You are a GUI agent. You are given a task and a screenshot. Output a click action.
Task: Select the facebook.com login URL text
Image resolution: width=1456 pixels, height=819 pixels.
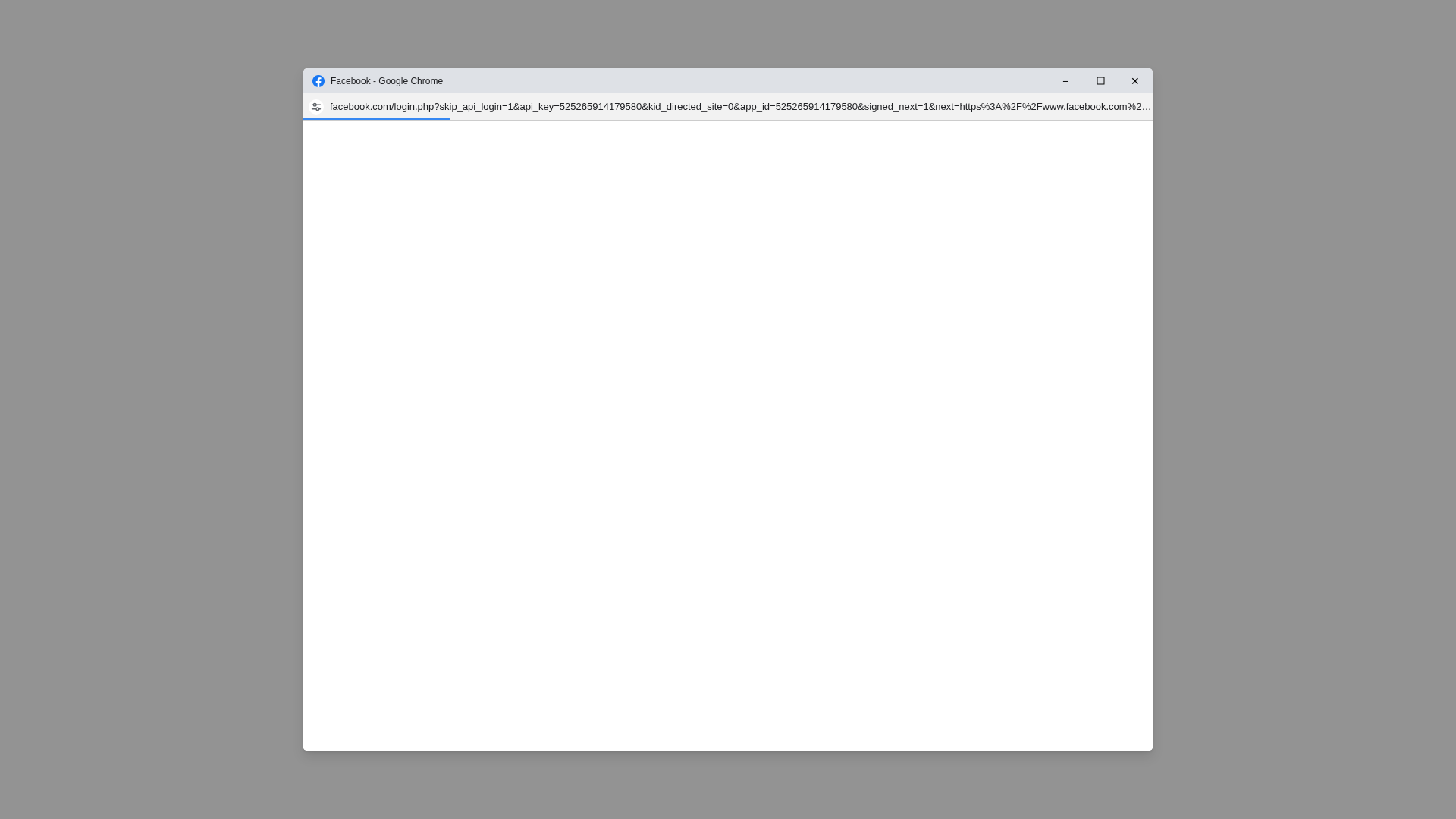tap(740, 107)
